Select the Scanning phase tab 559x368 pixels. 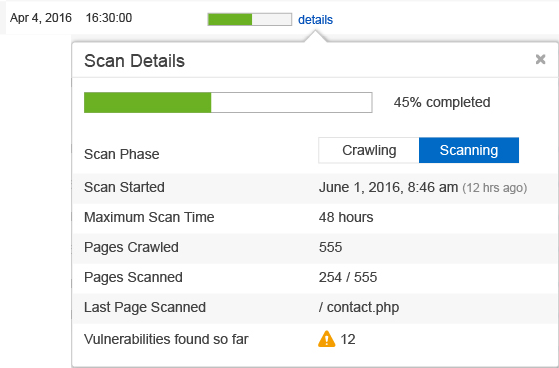coord(469,150)
